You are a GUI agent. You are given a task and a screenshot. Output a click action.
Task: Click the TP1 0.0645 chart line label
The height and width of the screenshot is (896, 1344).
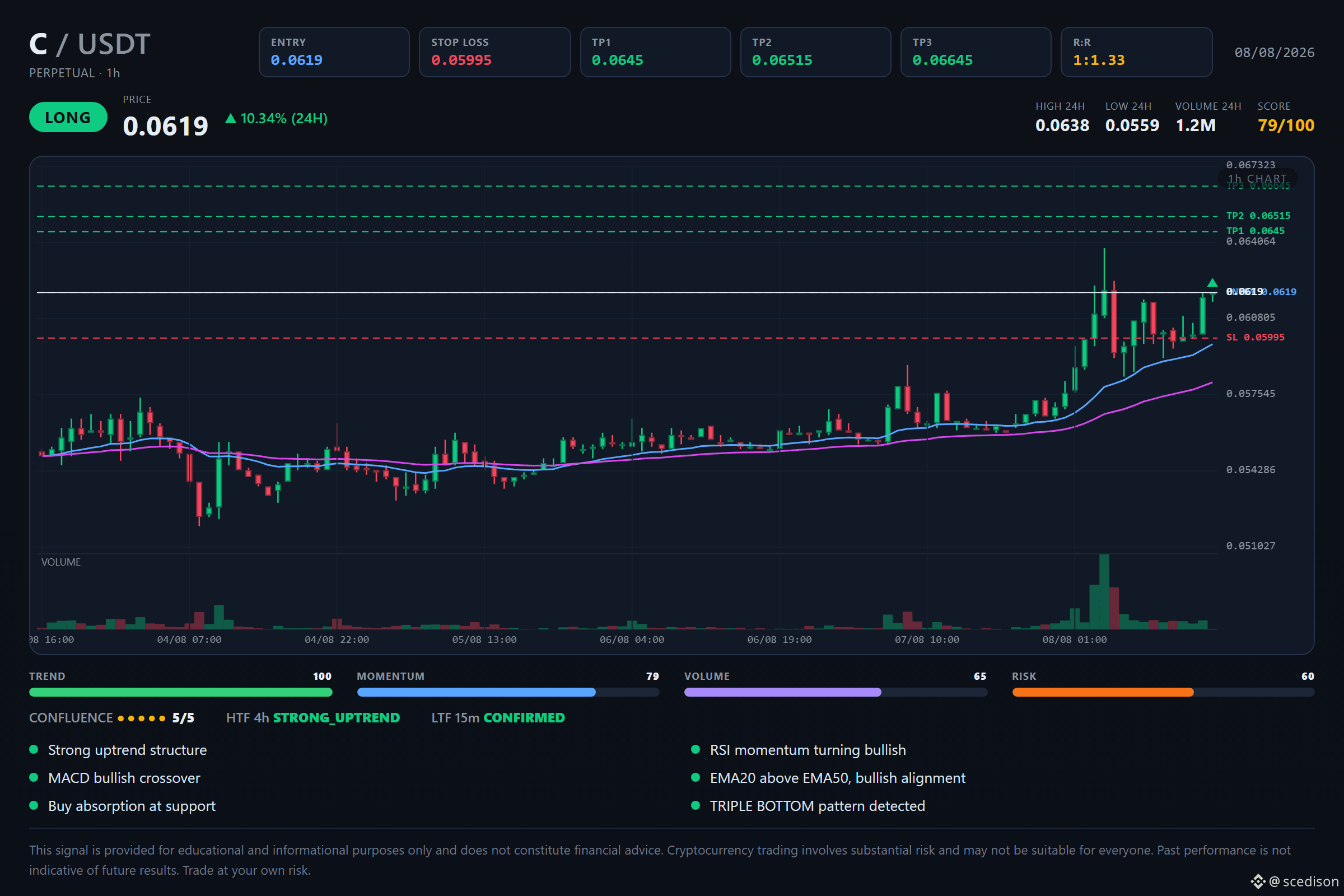(x=1256, y=231)
